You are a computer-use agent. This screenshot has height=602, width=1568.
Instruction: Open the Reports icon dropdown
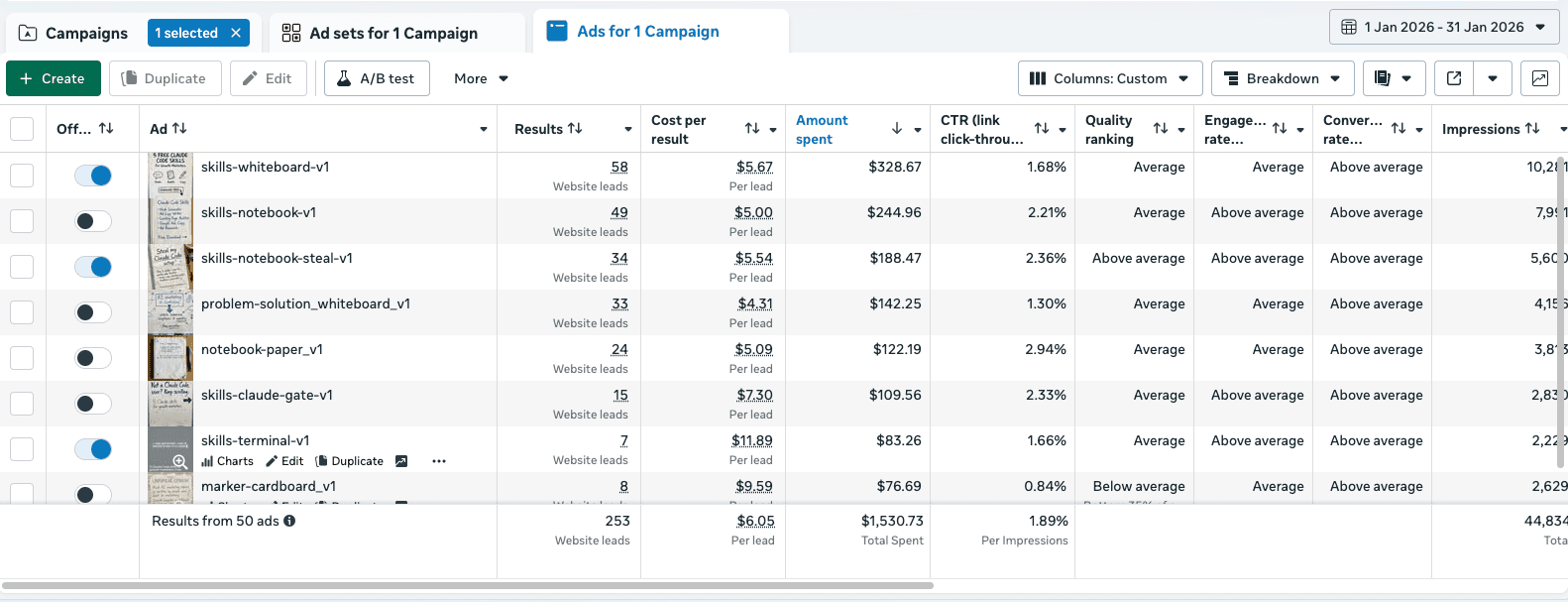(x=1394, y=78)
